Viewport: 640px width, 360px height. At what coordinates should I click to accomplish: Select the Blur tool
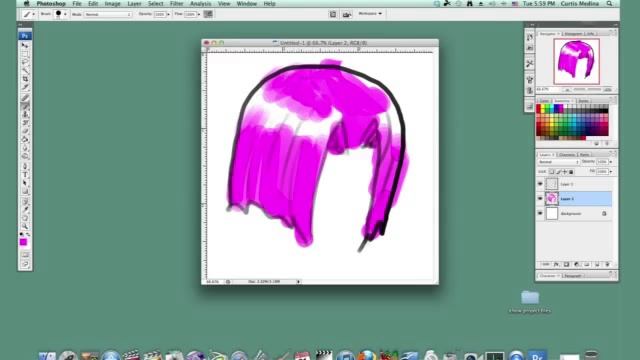pyautogui.click(x=25, y=148)
